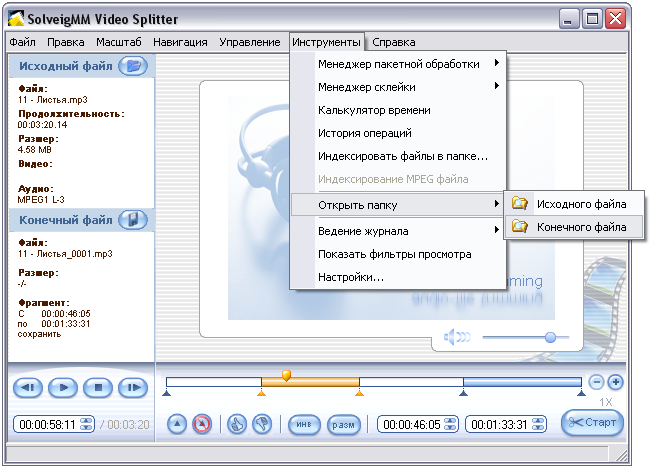This screenshot has width=652, height=466.
Task: Open the Справка menu
Action: tap(393, 42)
